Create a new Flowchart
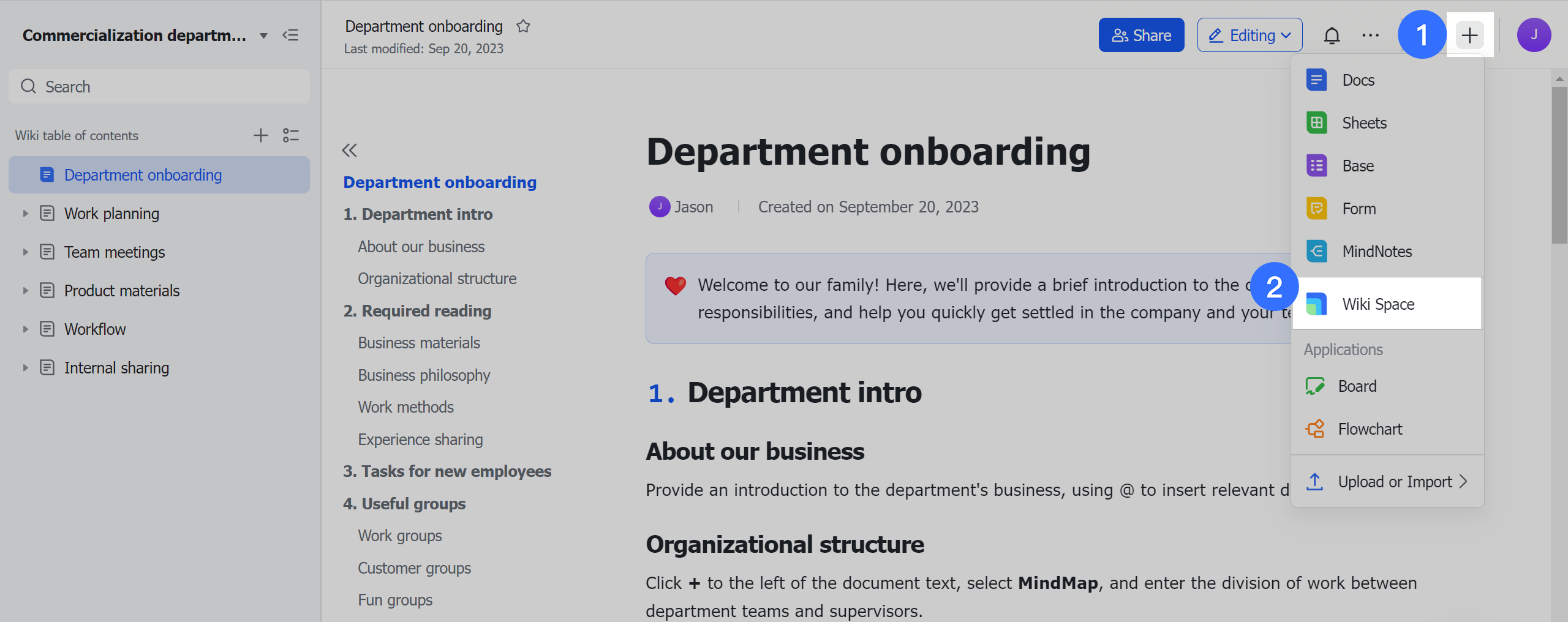 tap(1370, 429)
